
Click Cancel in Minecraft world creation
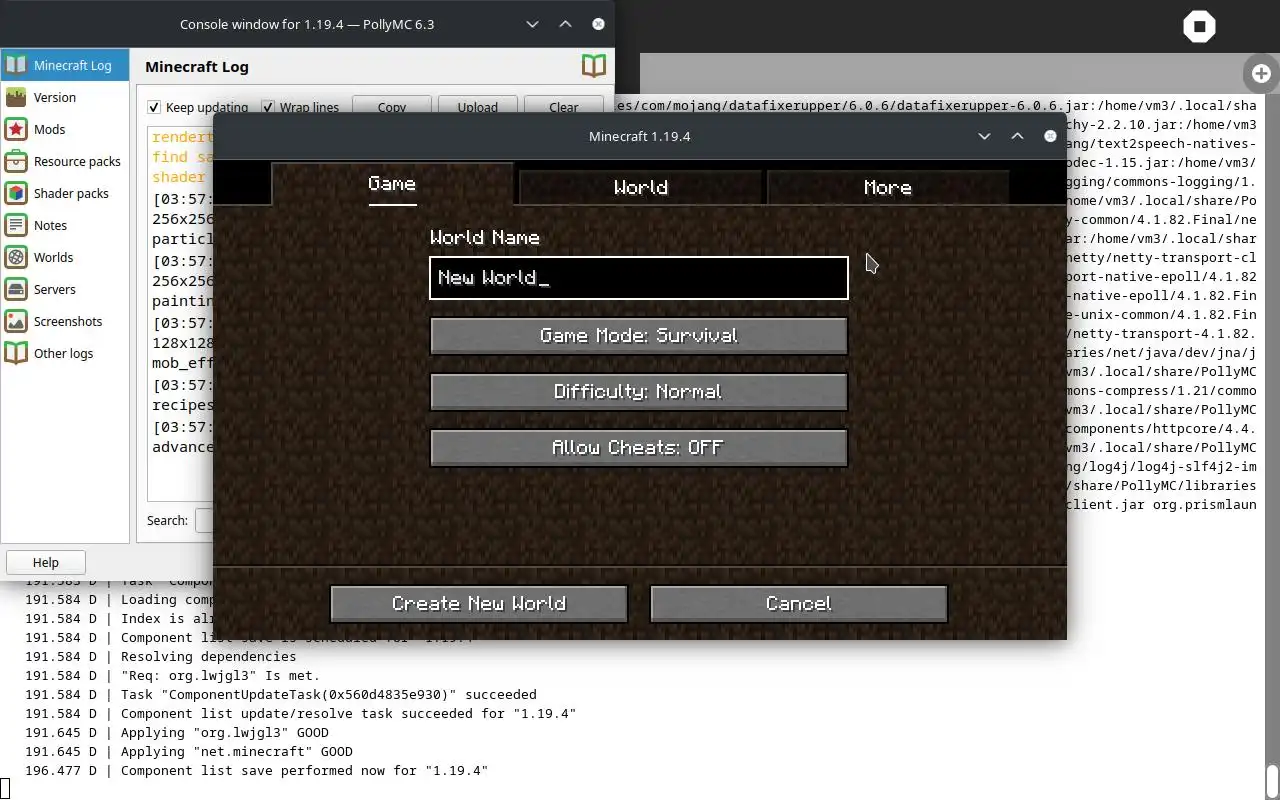click(799, 604)
